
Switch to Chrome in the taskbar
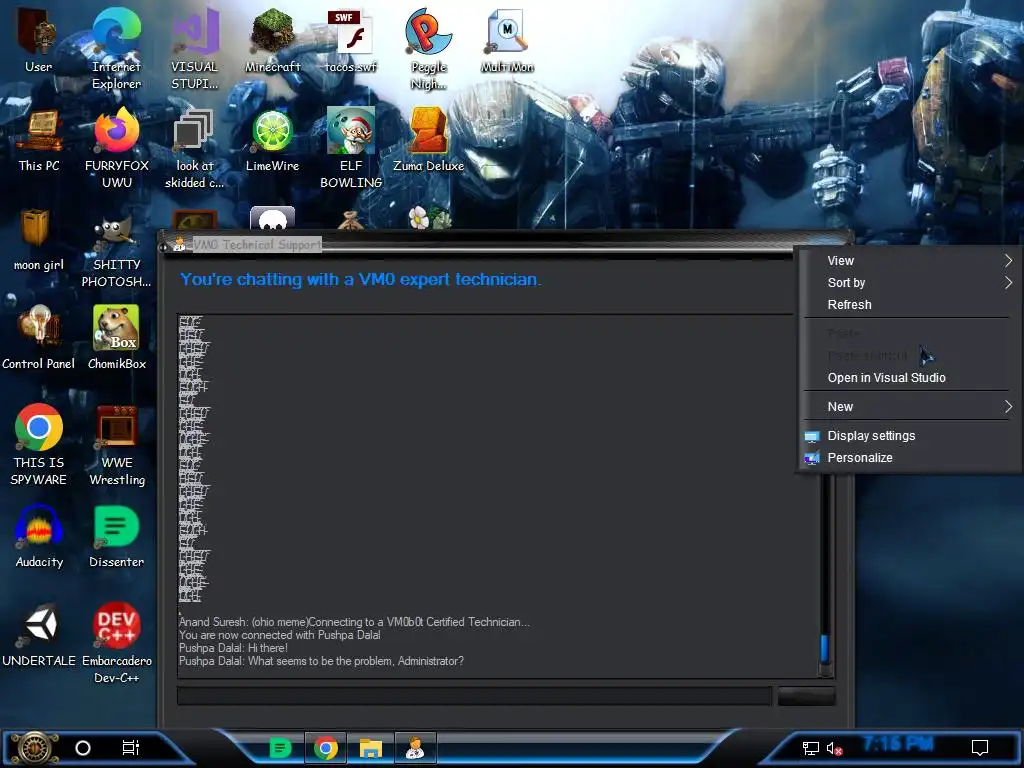[326, 748]
